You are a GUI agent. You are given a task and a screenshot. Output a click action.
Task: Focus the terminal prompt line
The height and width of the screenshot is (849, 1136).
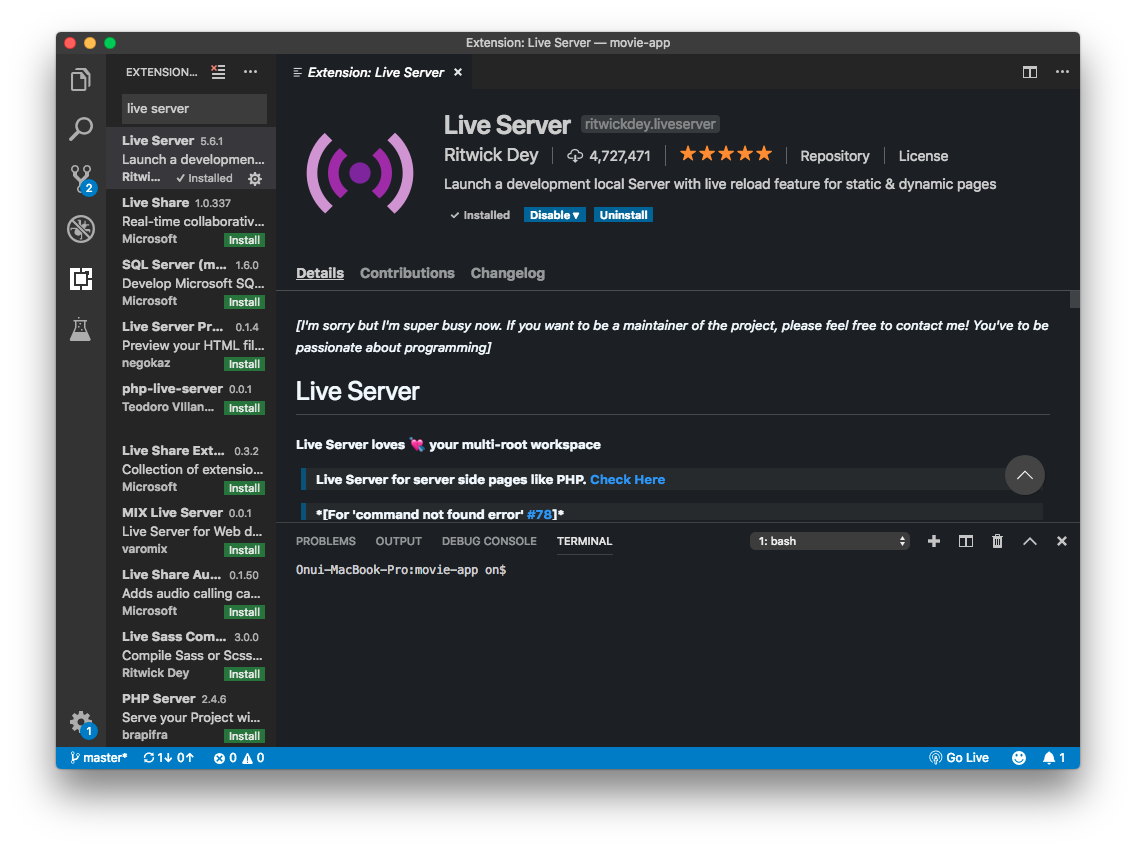[401, 570]
